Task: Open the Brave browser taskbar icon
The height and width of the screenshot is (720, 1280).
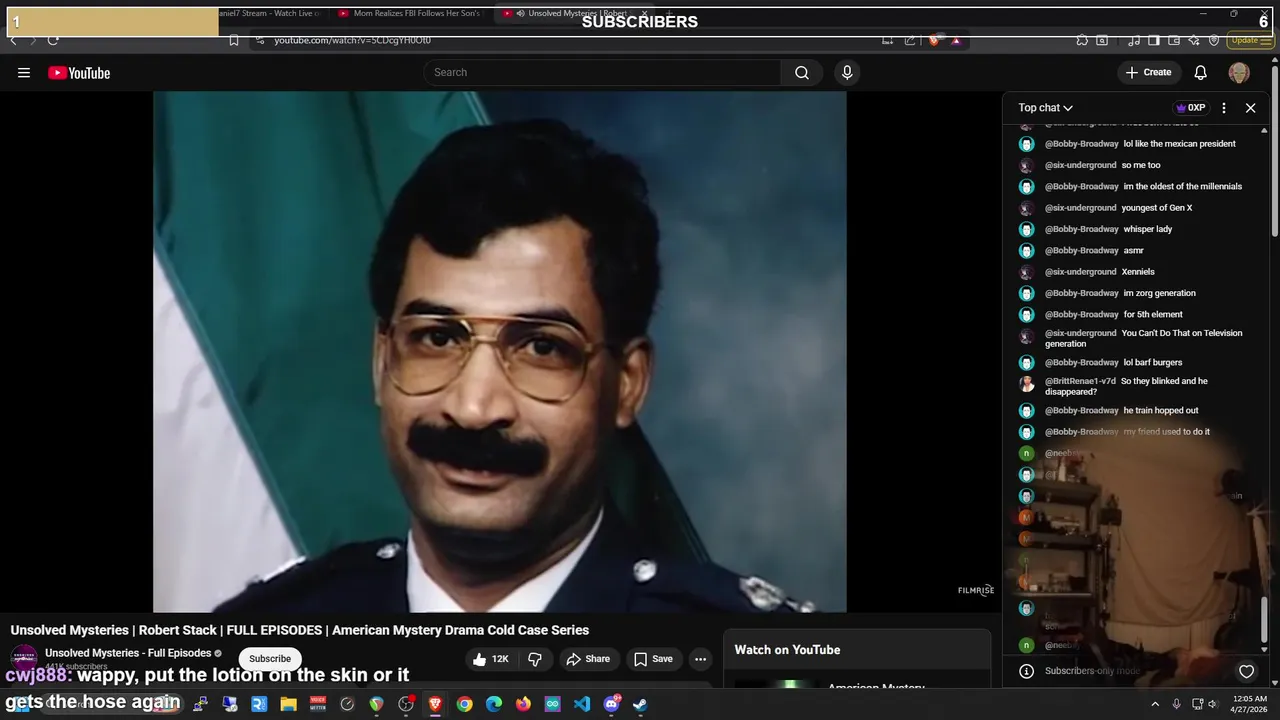Action: 435,704
